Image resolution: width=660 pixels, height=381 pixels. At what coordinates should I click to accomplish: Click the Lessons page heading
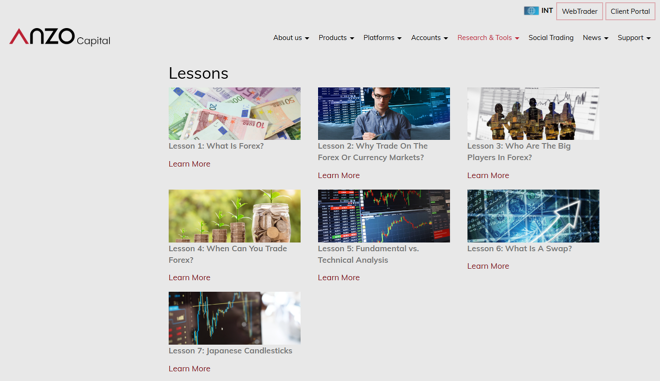[x=198, y=73]
